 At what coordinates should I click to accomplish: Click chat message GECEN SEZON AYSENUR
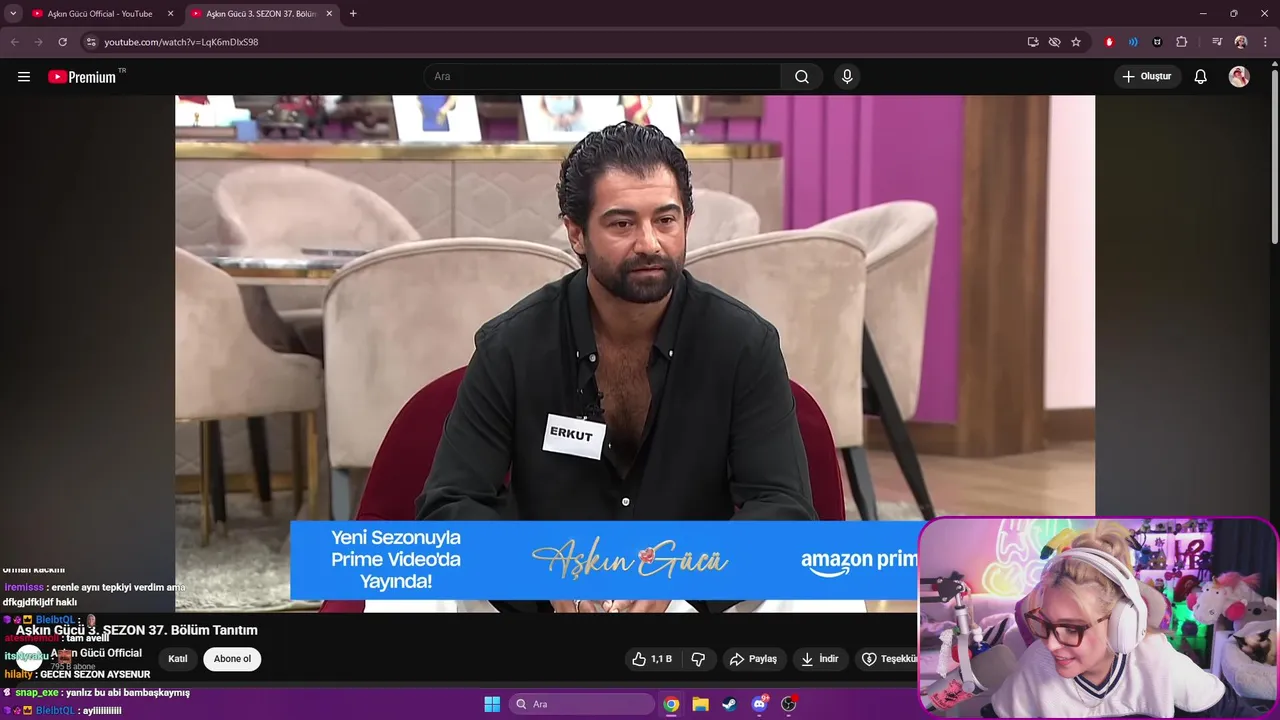tap(95, 674)
